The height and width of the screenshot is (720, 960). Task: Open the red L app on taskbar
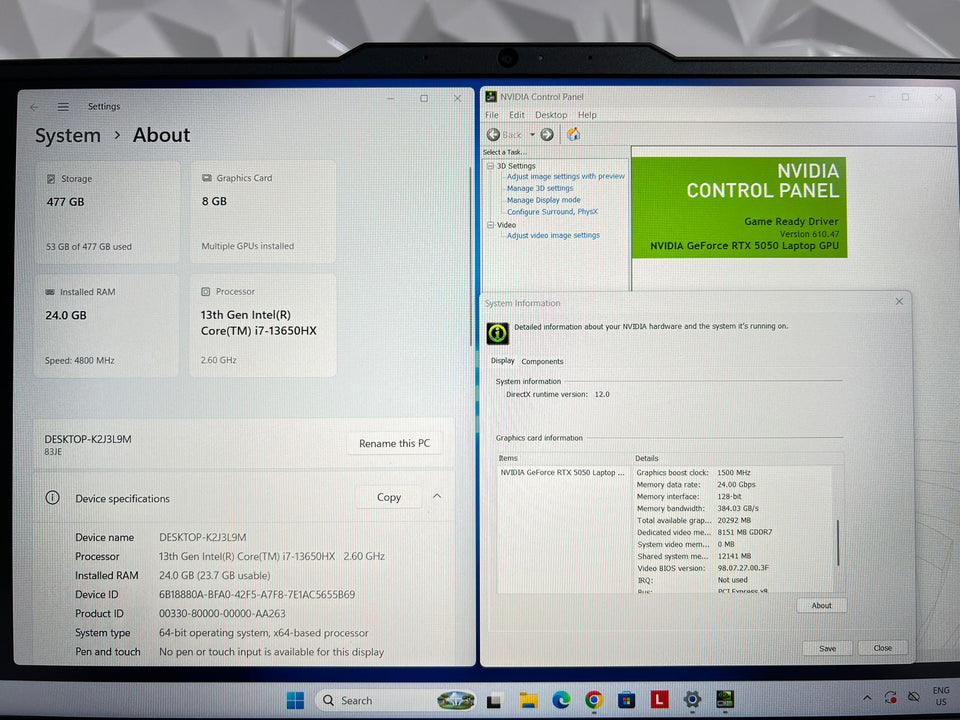[x=659, y=699]
